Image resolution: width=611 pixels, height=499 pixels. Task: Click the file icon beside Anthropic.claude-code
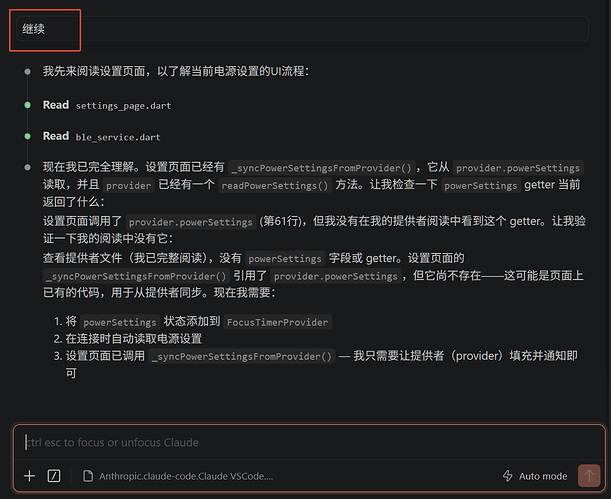click(x=88, y=476)
